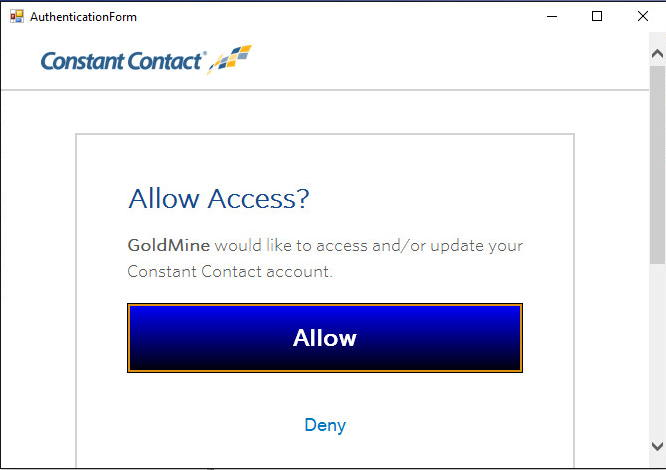Click the scrollbar down arrow
666x470 pixels.
tap(657, 446)
